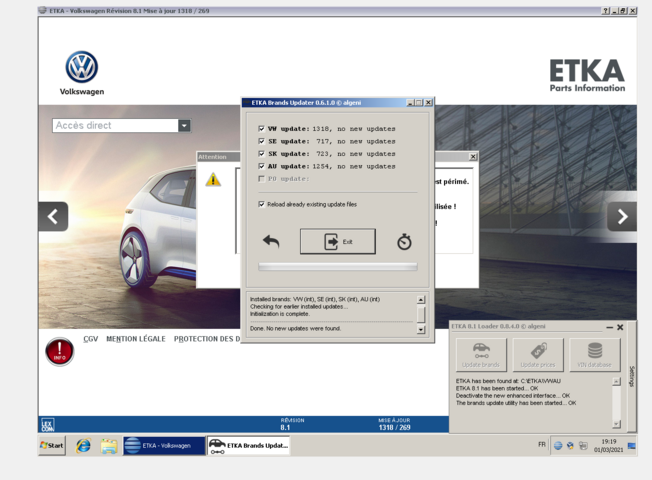Viewport: 652px width, 480px height.
Task: Open the Windows Start menu
Action: tap(52, 445)
